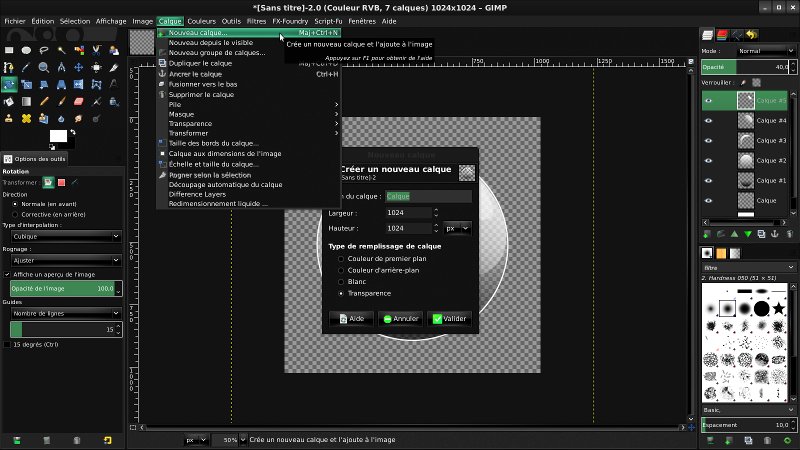Viewport: 800px width, 450px height.
Task: Swap foreground and background colors arrow
Action: 73,132
